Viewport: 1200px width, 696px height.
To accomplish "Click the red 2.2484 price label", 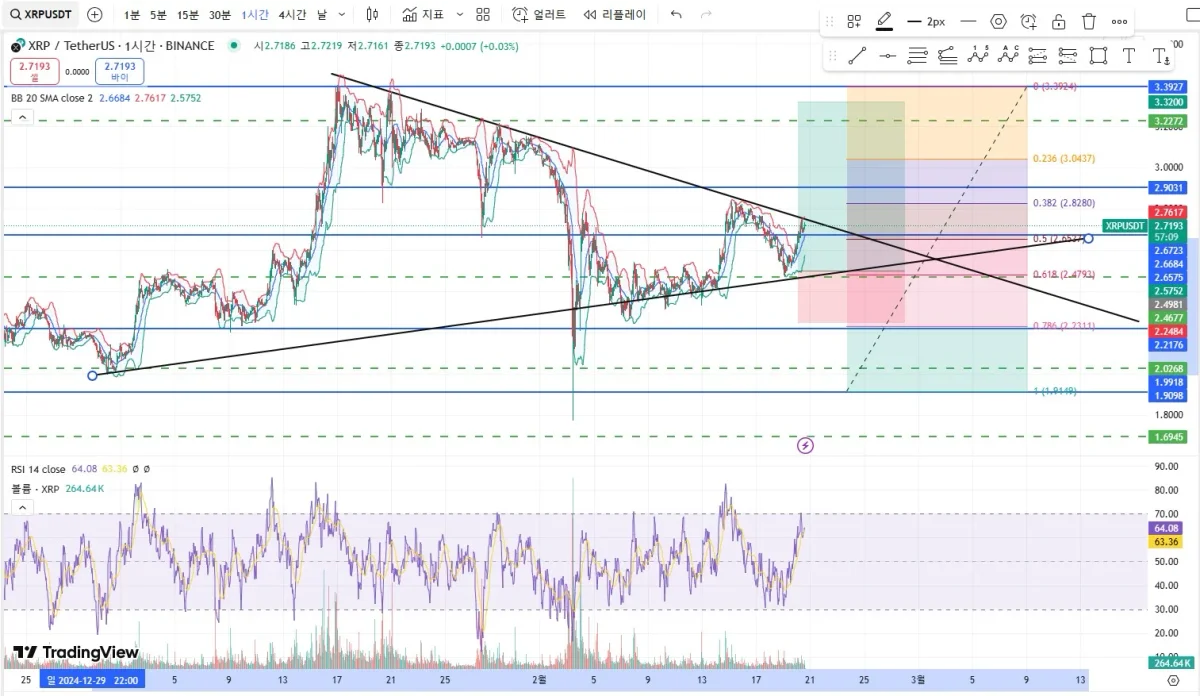I will 1170,331.
